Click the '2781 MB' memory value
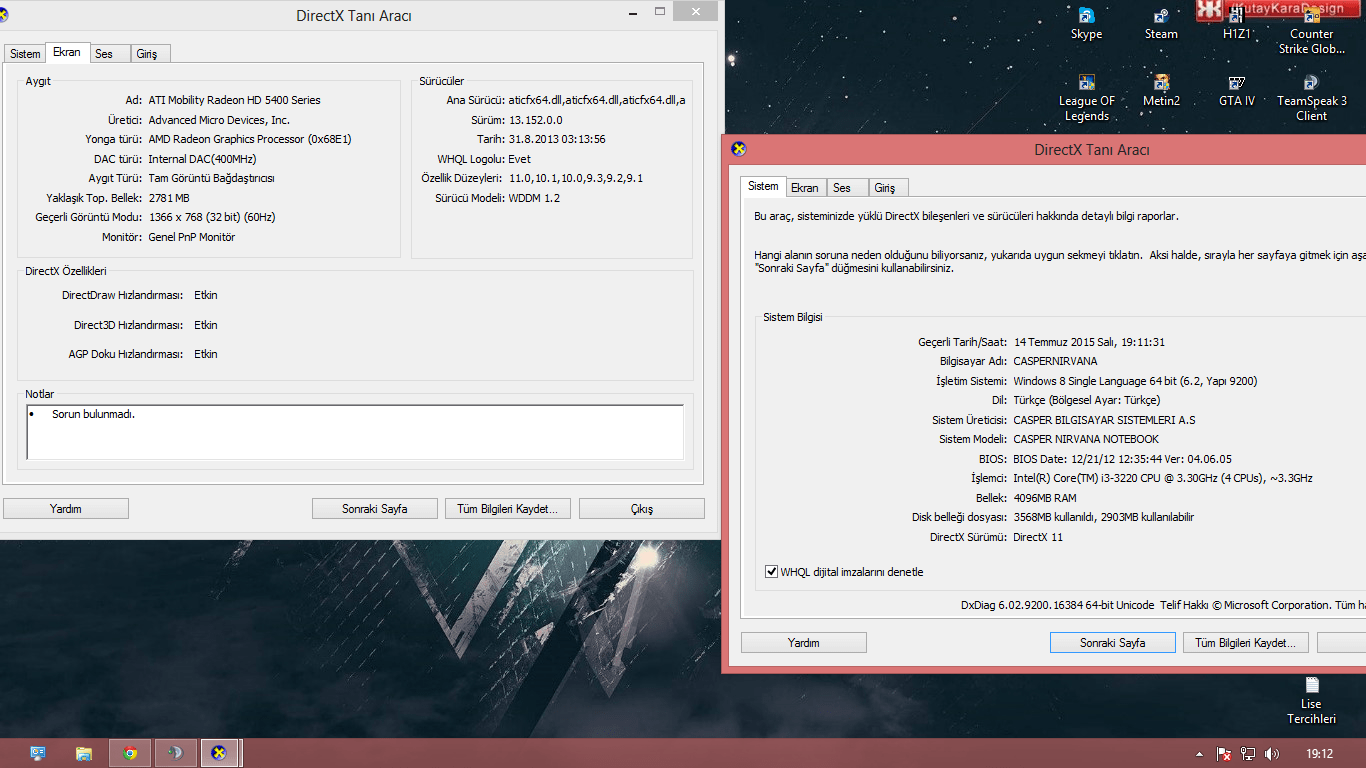This screenshot has width=1366, height=768. click(x=169, y=198)
